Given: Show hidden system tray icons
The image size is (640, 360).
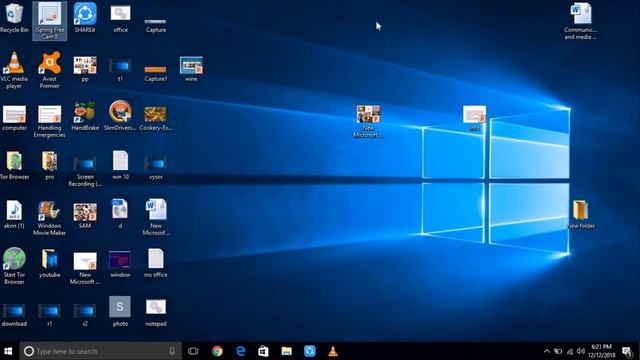Looking at the screenshot, I should pos(547,351).
